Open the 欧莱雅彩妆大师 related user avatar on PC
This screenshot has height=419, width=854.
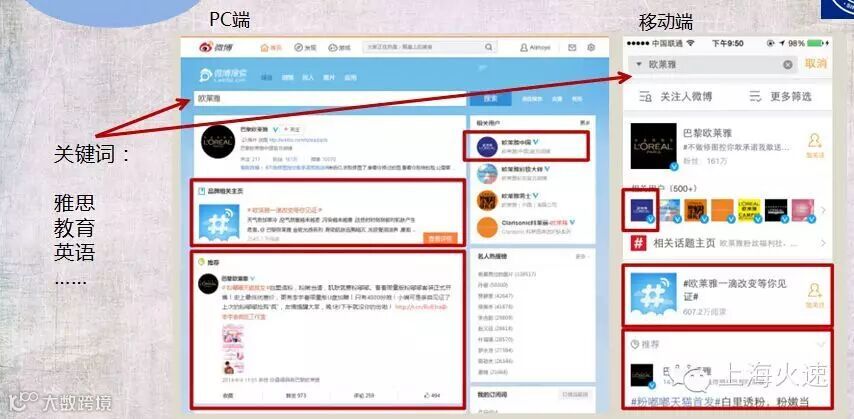487,173
